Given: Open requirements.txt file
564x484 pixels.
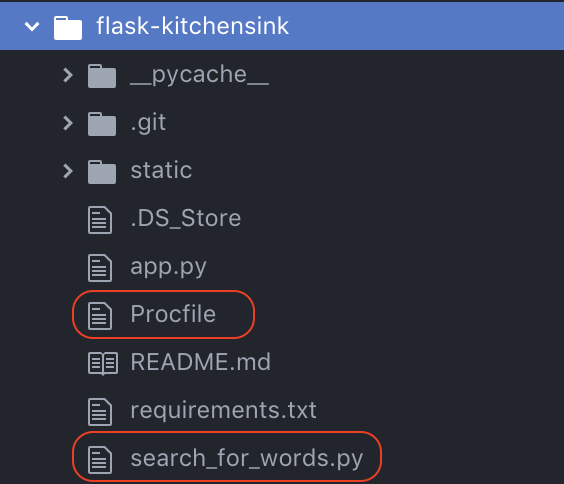Looking at the screenshot, I should point(223,410).
